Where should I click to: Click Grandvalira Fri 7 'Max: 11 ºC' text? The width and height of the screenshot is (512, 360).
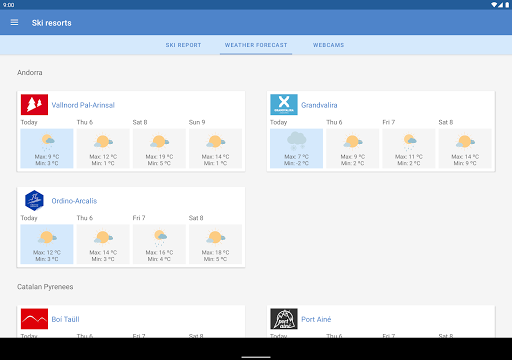(x=409, y=157)
